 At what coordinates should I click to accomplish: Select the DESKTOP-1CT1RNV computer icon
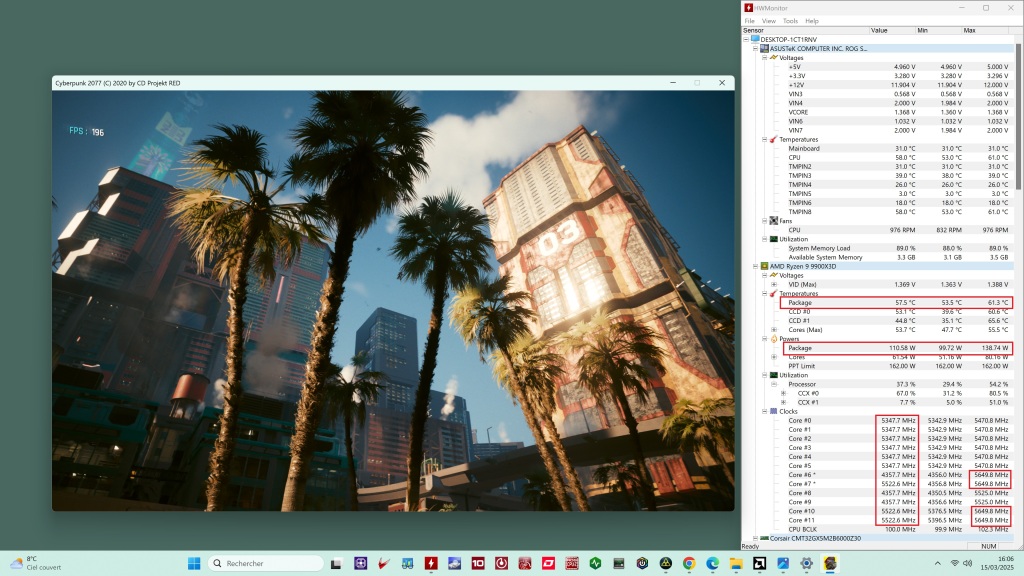755,39
